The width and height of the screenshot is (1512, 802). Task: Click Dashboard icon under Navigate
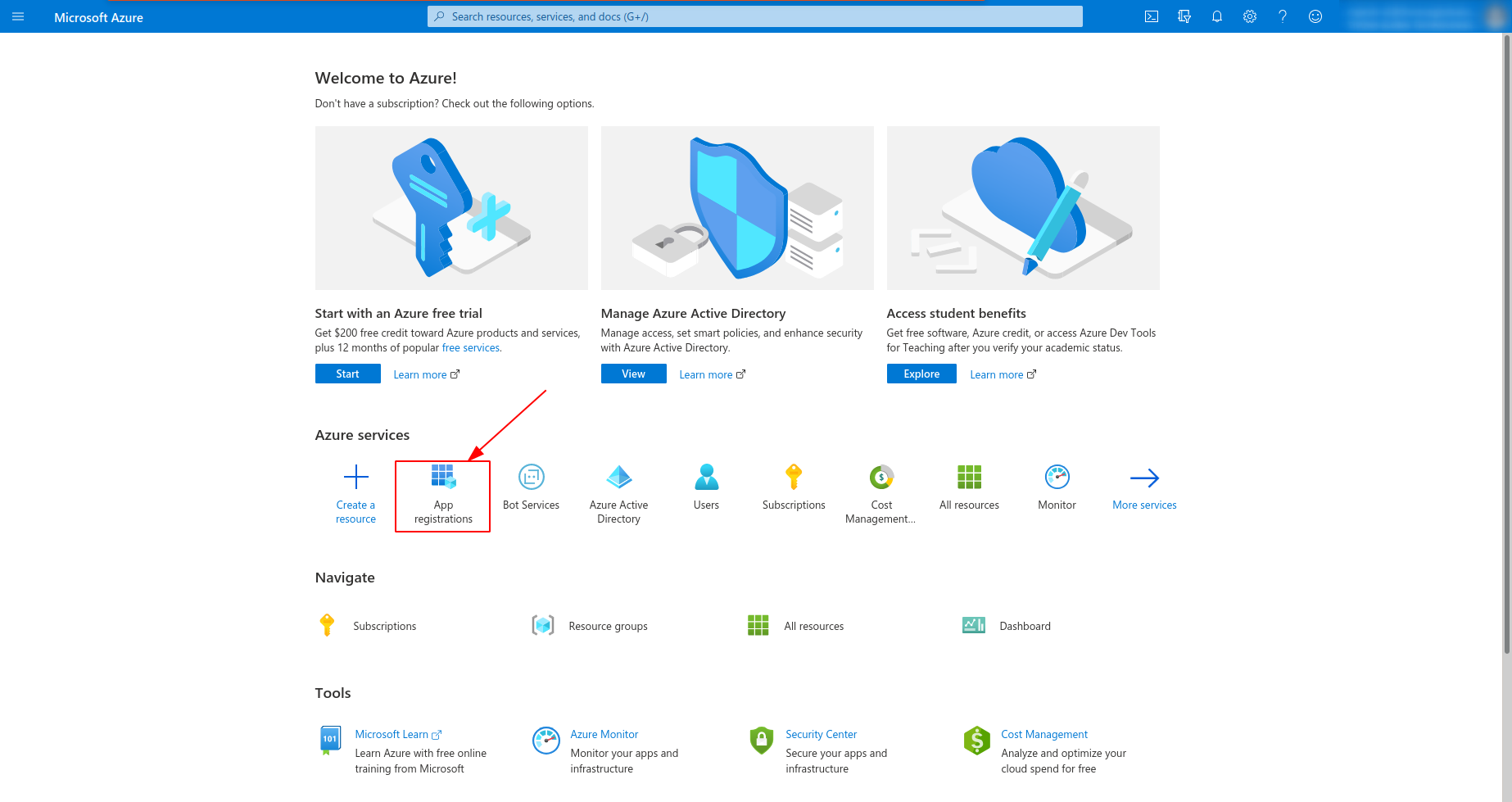974,625
